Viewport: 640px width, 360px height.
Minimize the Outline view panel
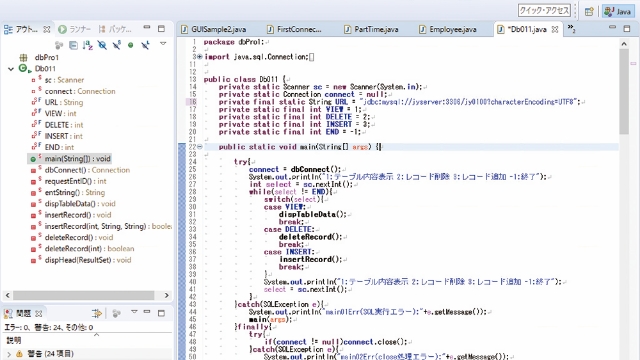pyautogui.click(x=147, y=27)
